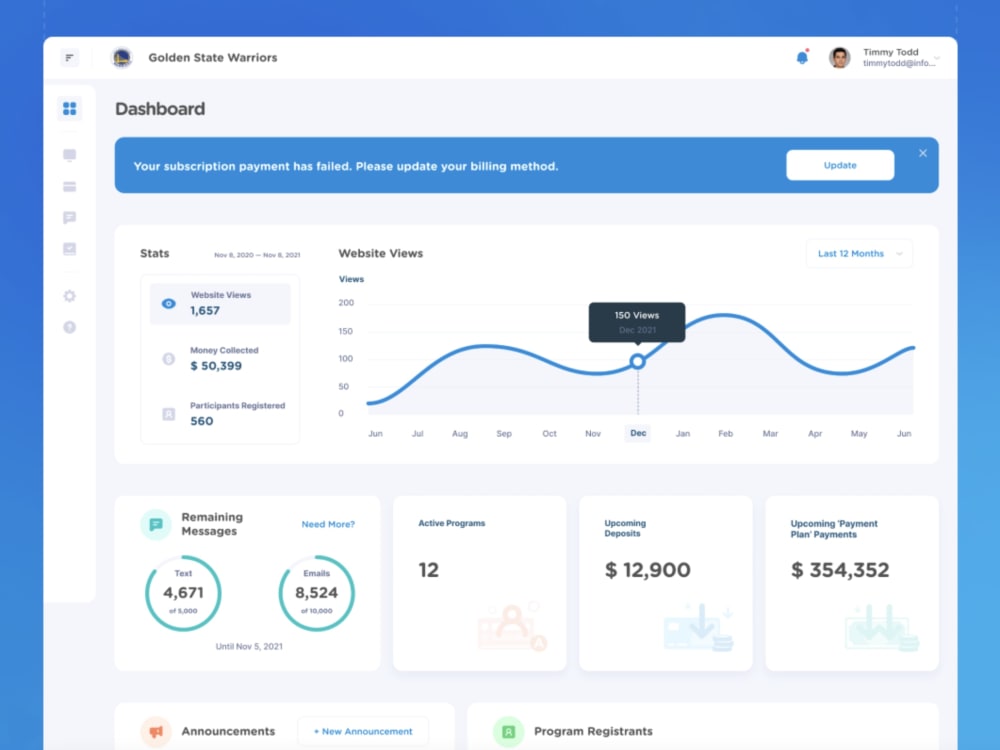Click the coin icon beside Money Collected
This screenshot has height=750, width=1000.
(x=168, y=359)
